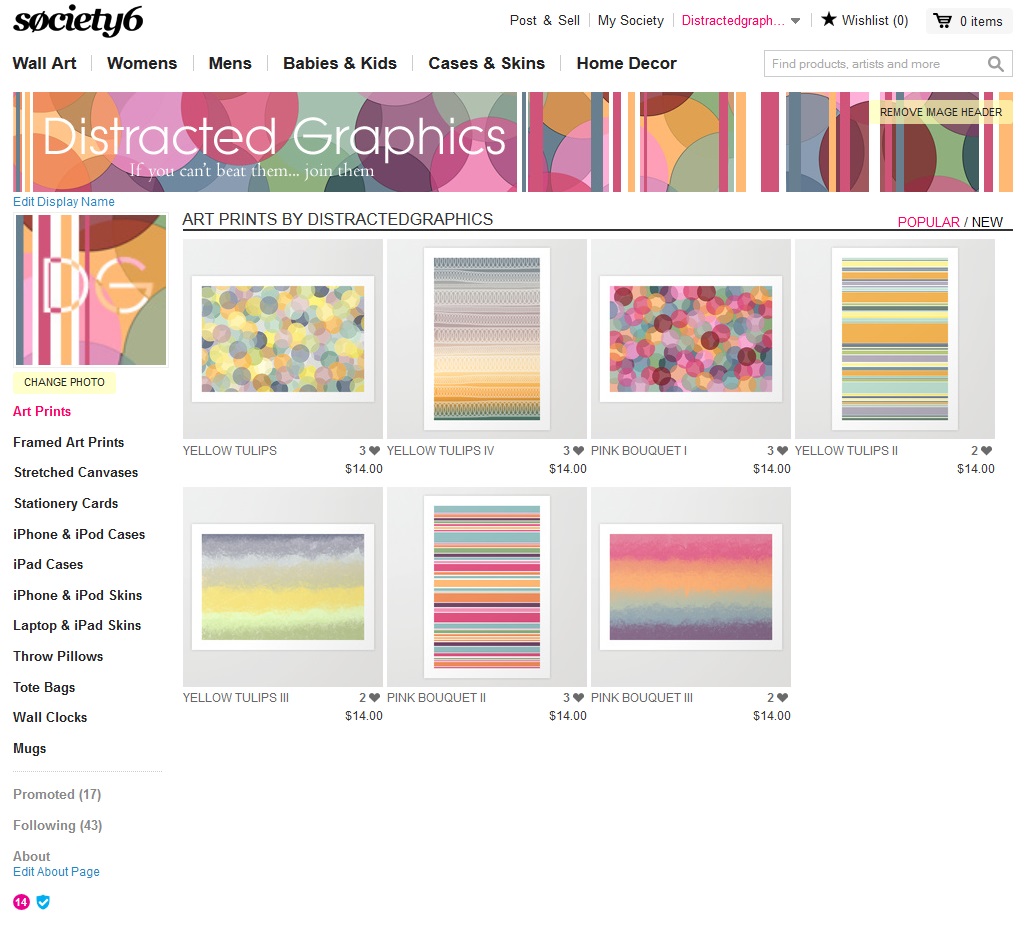Open the Wall Art menu
This screenshot has width=1028, height=930.
[45, 64]
